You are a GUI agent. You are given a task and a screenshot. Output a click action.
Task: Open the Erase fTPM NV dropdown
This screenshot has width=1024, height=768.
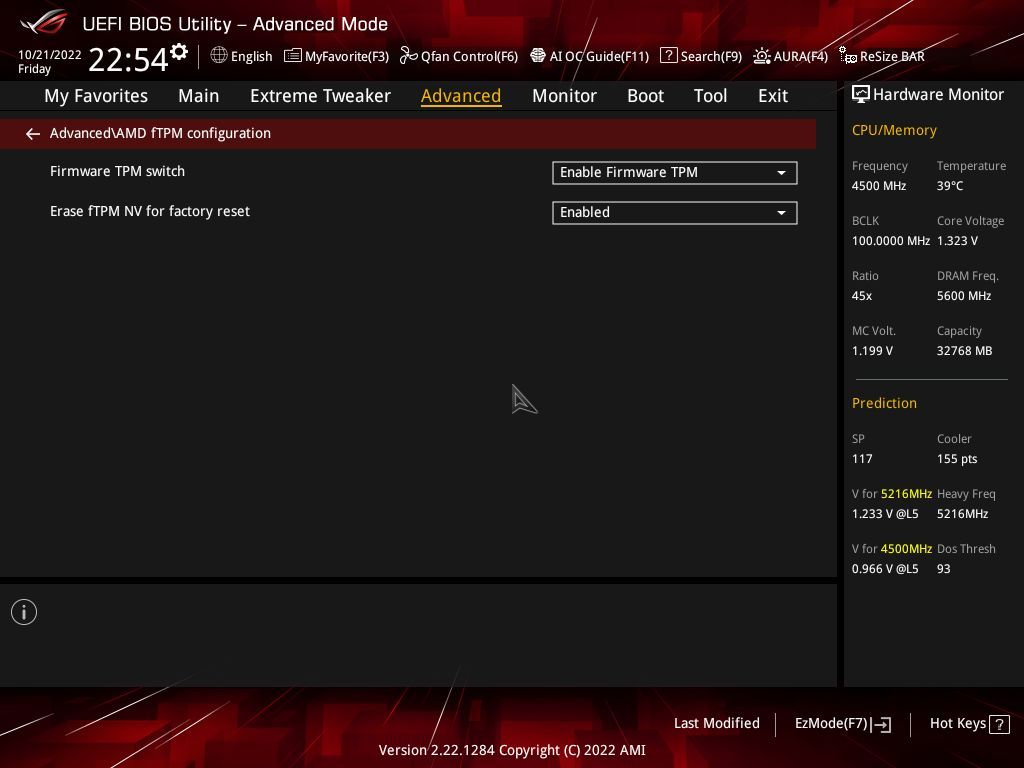click(675, 212)
